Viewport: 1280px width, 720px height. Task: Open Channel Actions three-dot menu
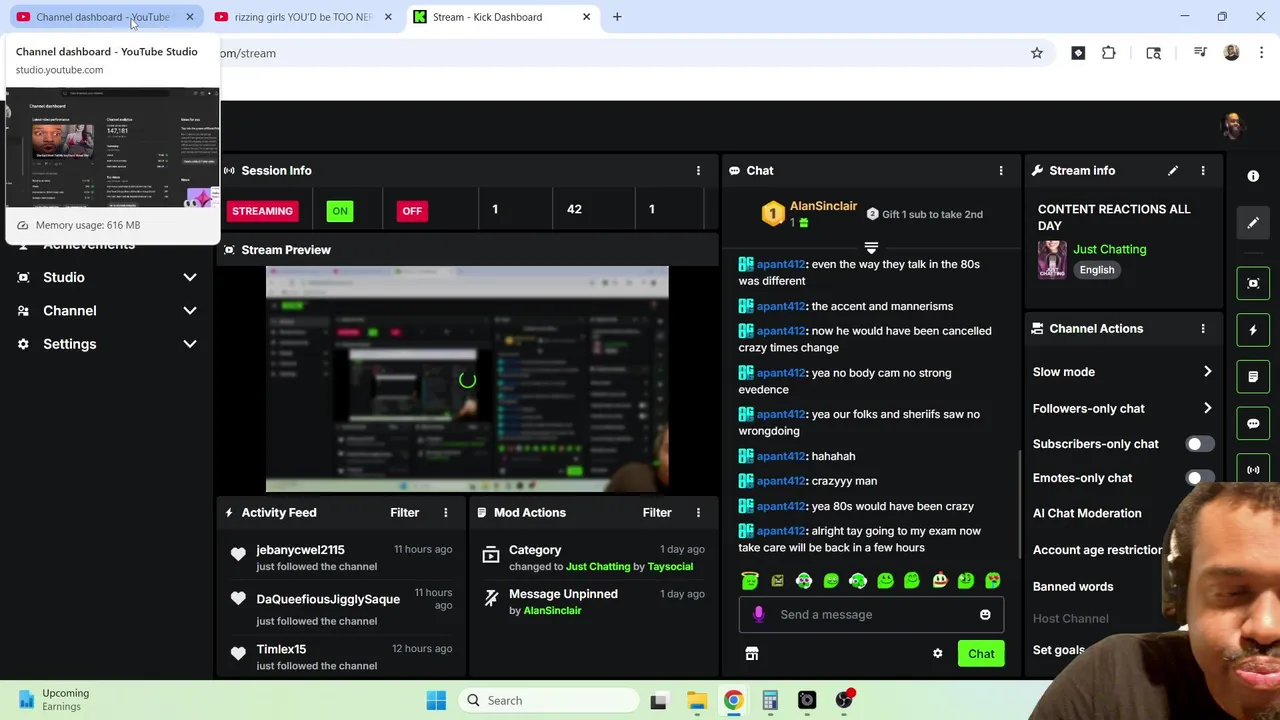point(1203,329)
